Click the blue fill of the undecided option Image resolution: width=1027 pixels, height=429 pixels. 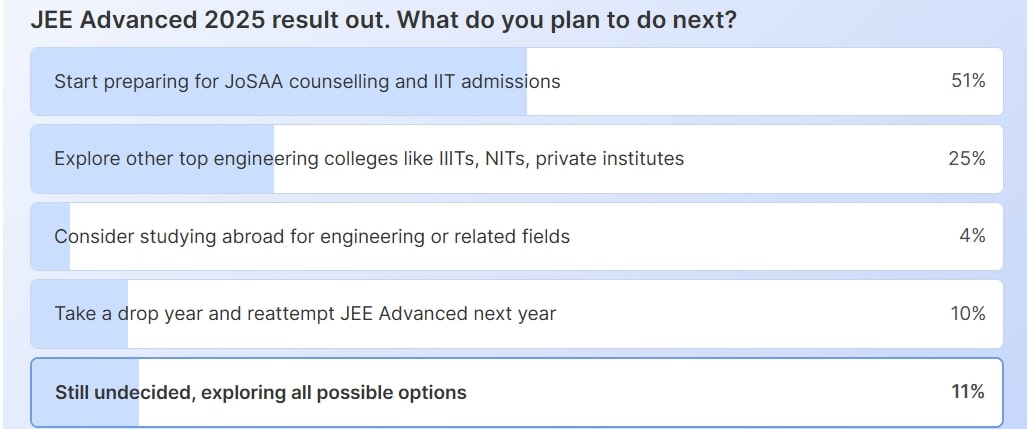click(85, 412)
